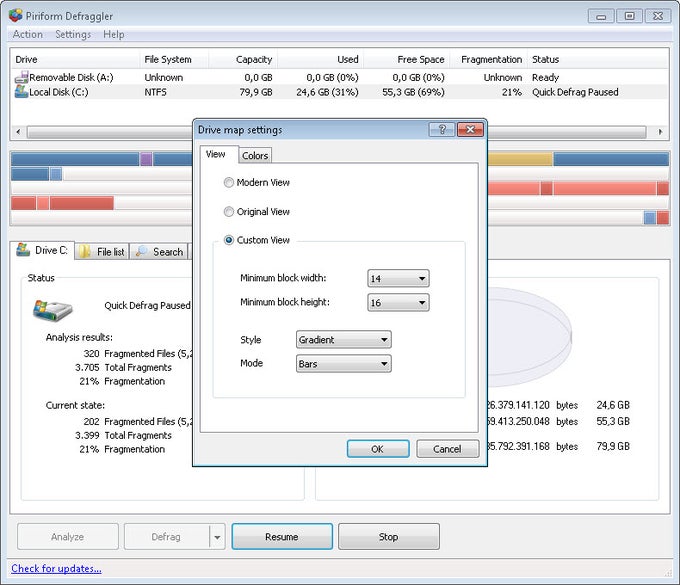This screenshot has height=585, width=680.
Task: Click the purple block in drive map
Action: 146,159
